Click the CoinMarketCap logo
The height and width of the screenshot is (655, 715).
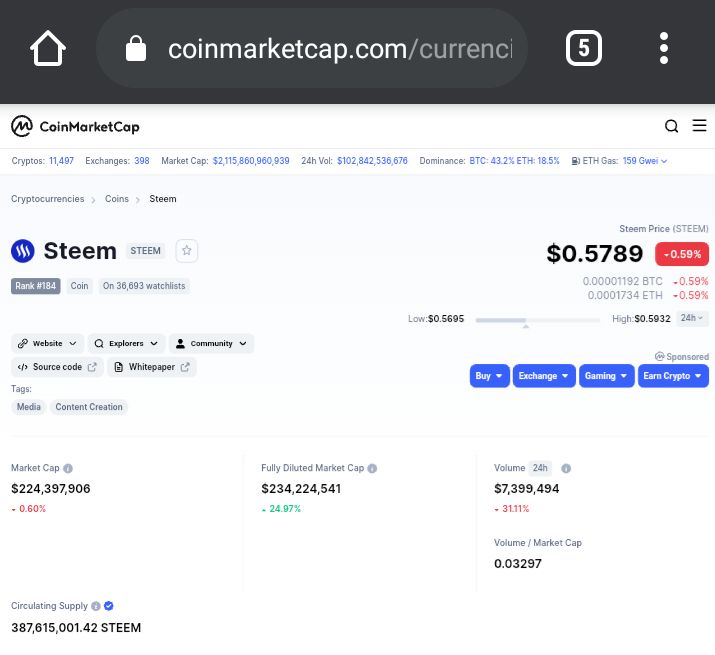[x=75, y=126]
